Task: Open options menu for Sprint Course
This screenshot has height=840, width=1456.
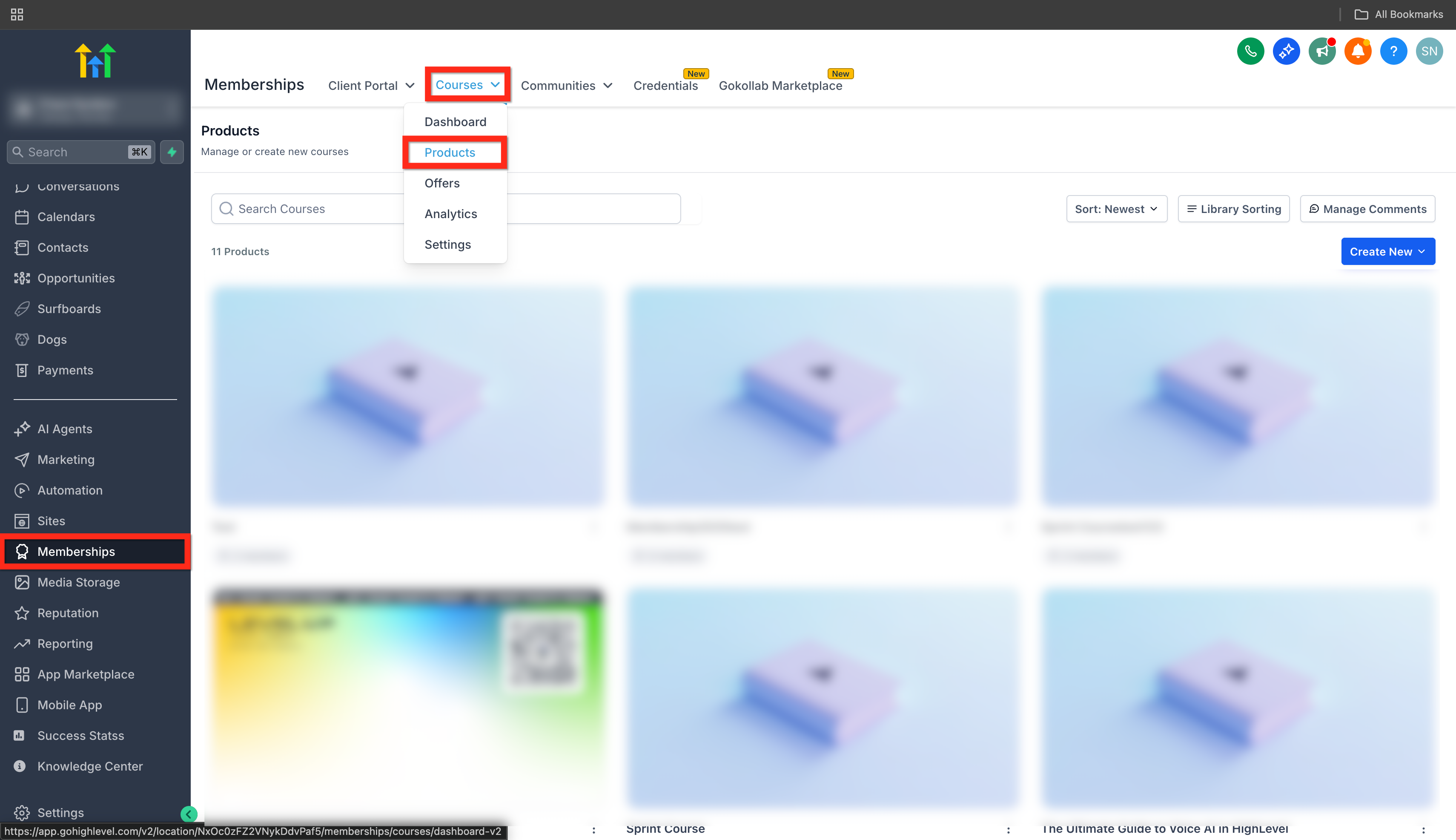Action: point(1008,830)
